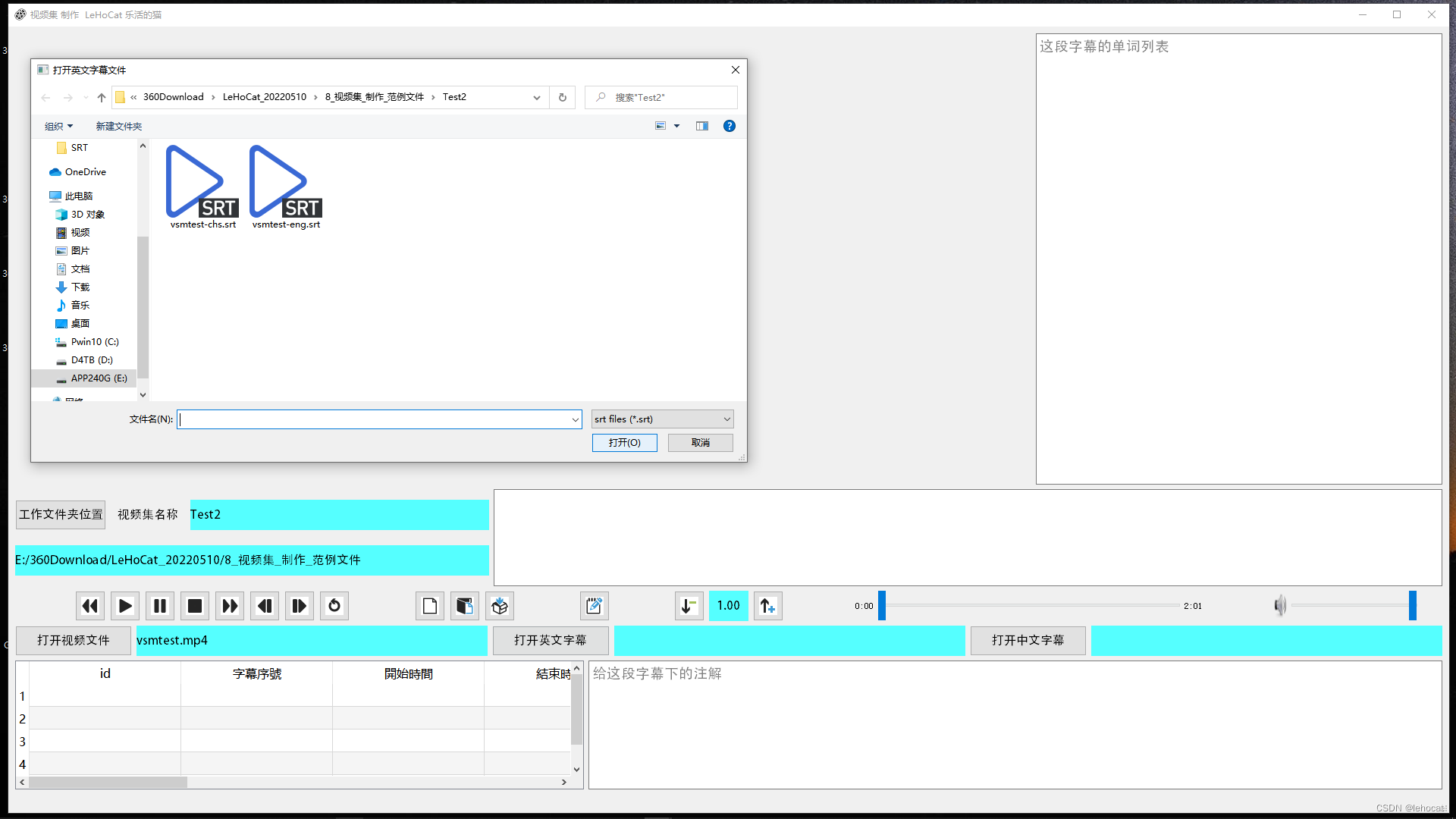Click the edit note pencil icon
The width and height of the screenshot is (1456, 819).
594,606
